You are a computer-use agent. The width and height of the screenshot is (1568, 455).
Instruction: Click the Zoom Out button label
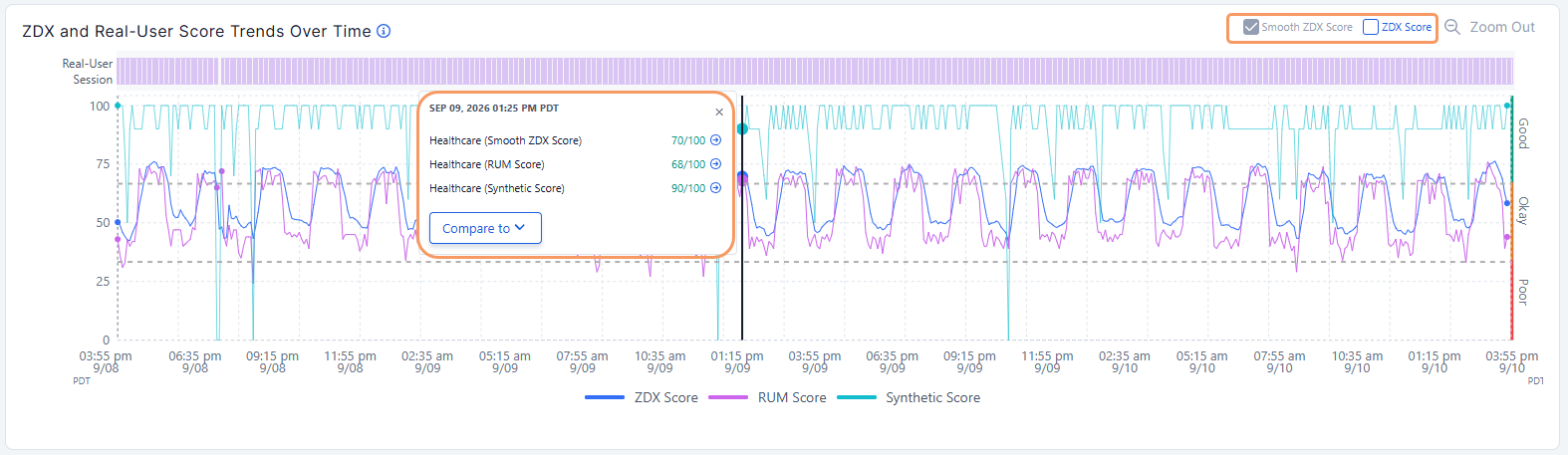[1502, 28]
